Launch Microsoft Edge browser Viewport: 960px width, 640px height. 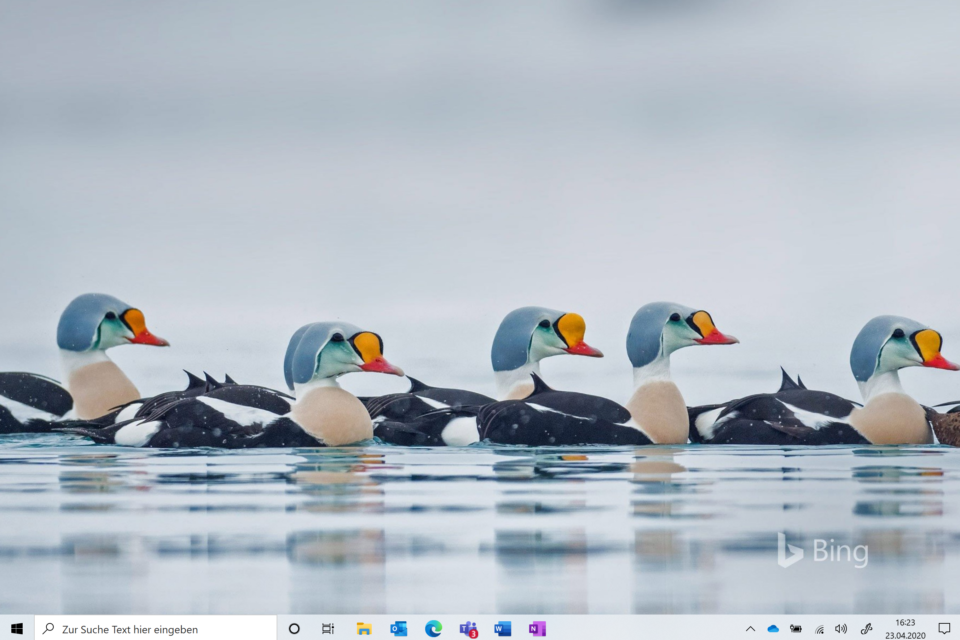(433, 628)
